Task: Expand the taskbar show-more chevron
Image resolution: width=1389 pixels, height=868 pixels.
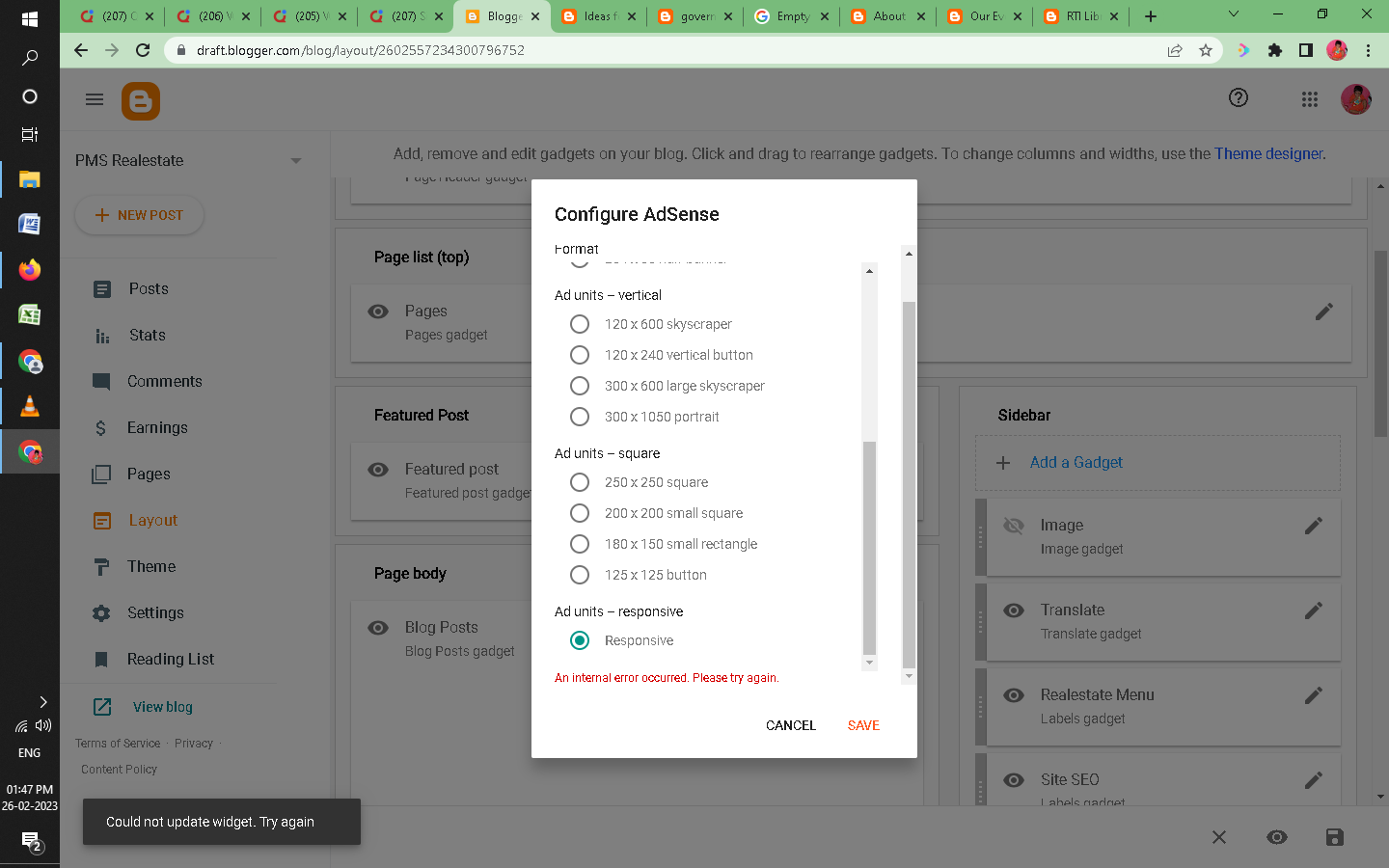Action: [42, 702]
